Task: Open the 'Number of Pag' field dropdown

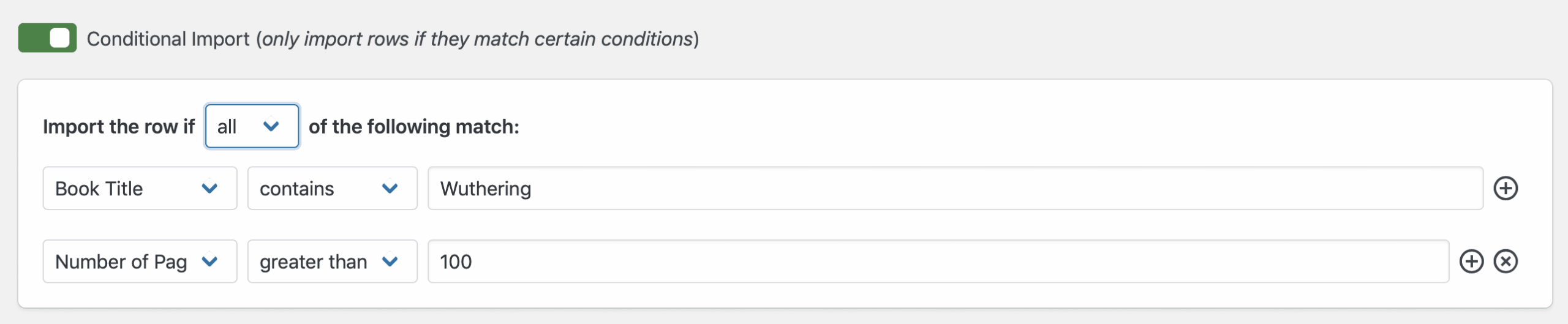Action: [123, 262]
